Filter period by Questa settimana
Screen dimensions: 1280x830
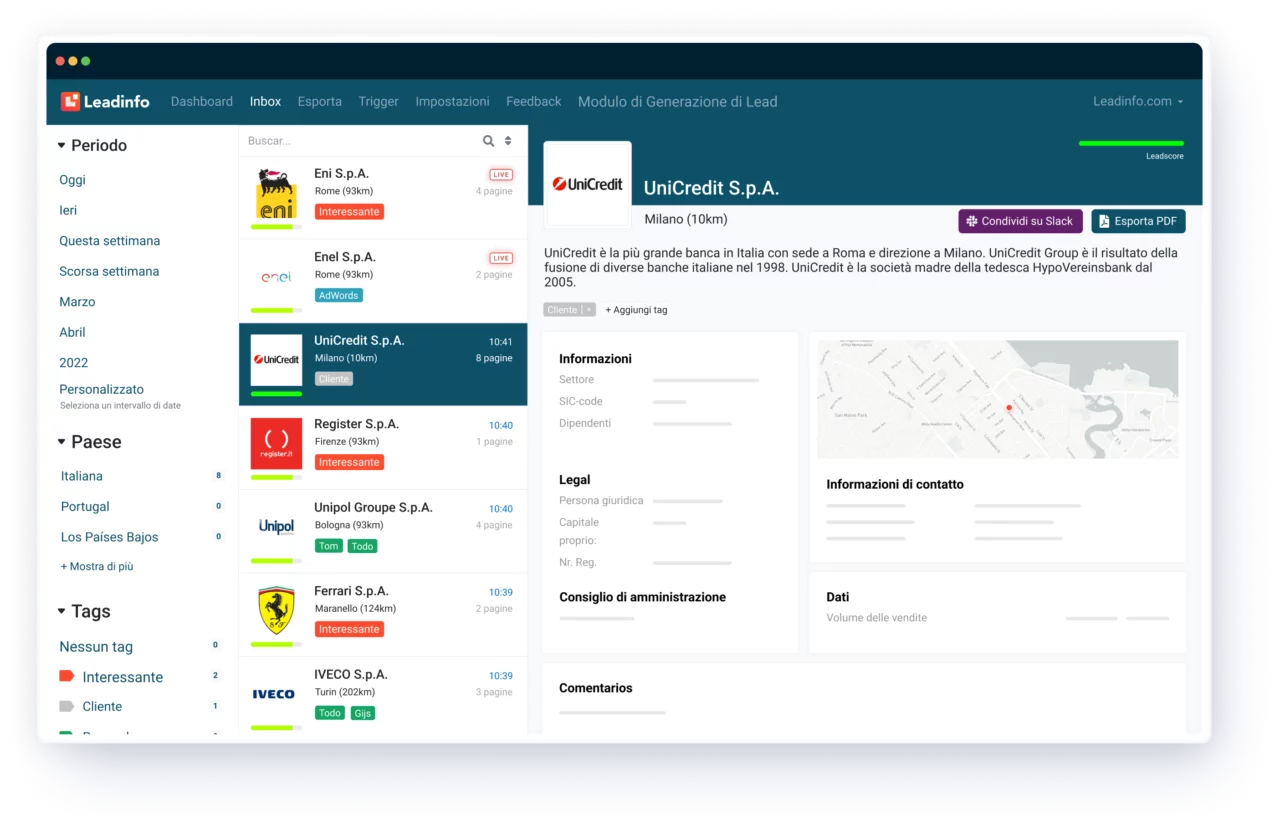coord(109,241)
